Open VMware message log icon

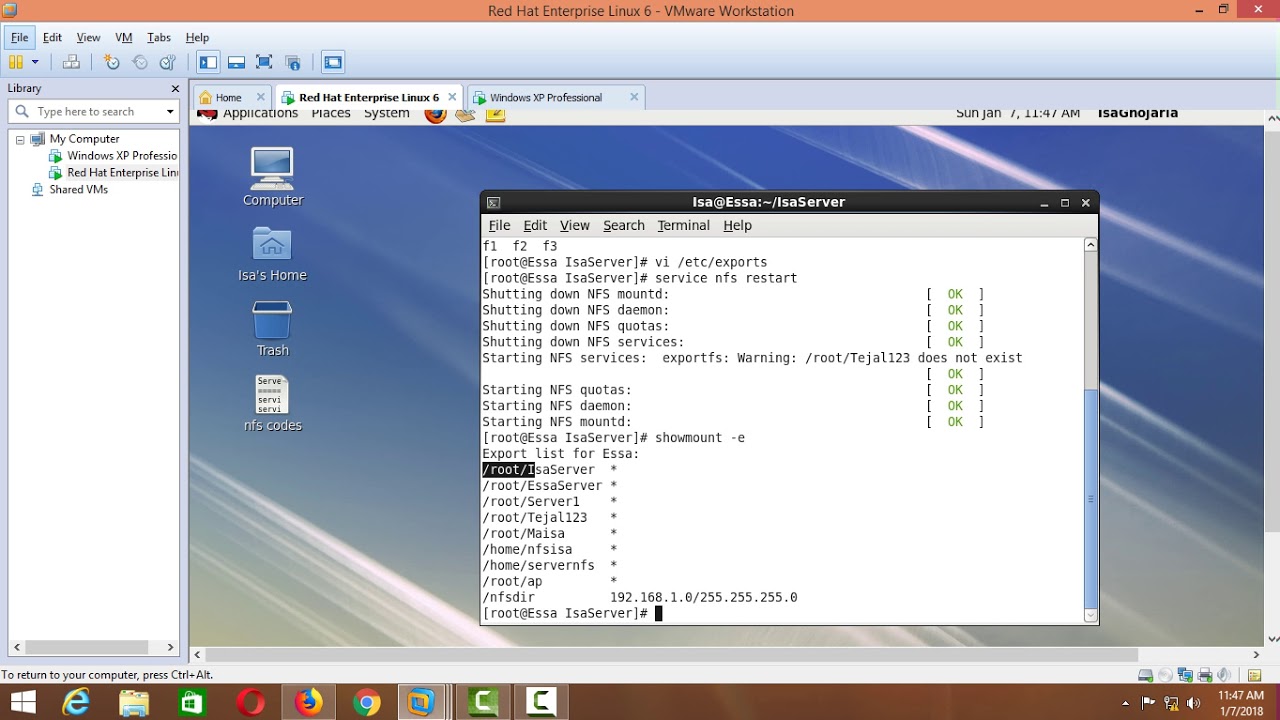point(1255,675)
